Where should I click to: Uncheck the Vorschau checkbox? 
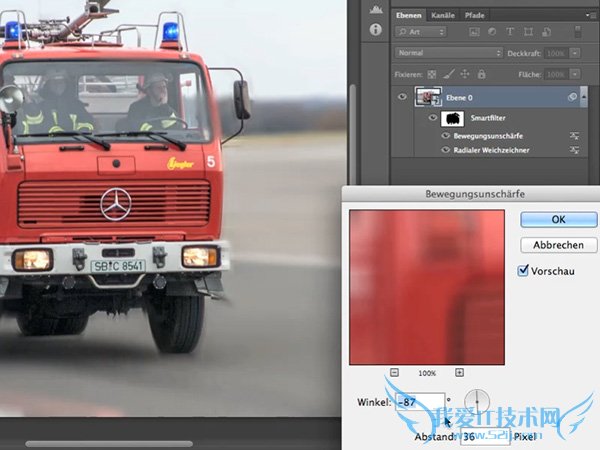pyautogui.click(x=523, y=271)
